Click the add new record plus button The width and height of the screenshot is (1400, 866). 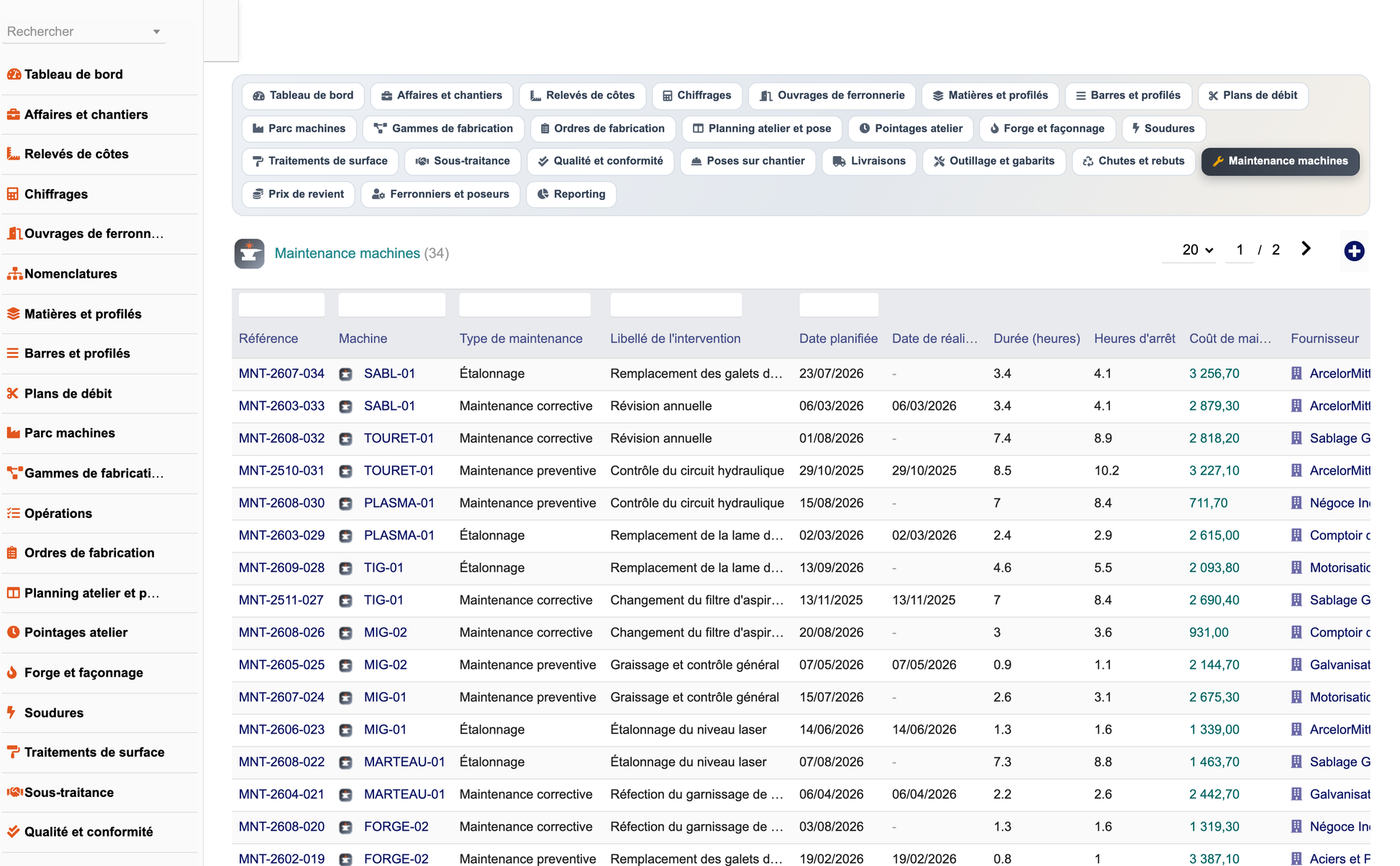tap(1354, 251)
